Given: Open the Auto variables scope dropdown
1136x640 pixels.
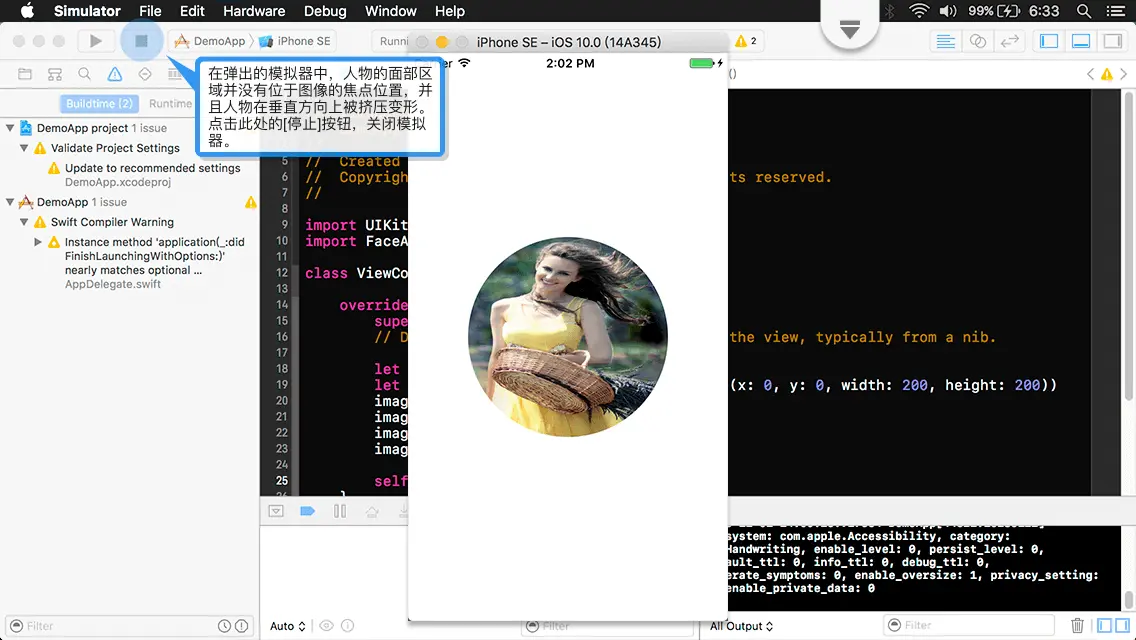Looking at the screenshot, I should (x=288, y=626).
